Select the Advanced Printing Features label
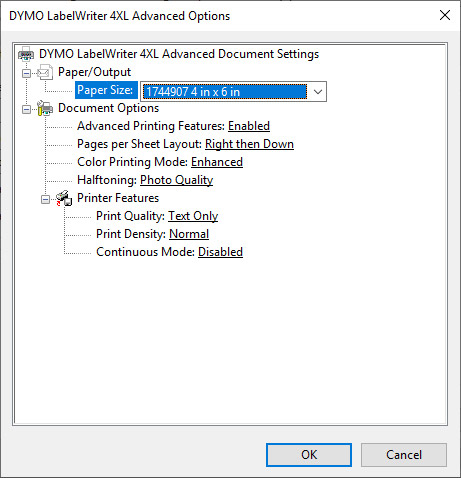 pyautogui.click(x=151, y=126)
